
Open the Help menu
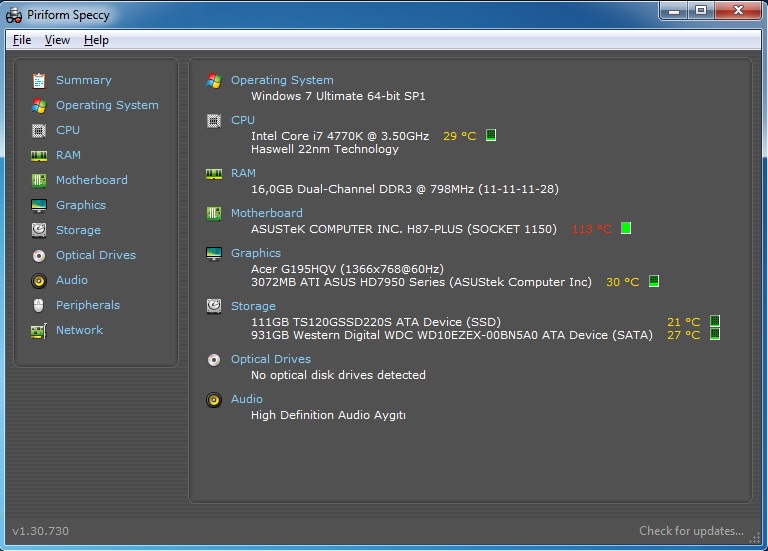[96, 40]
